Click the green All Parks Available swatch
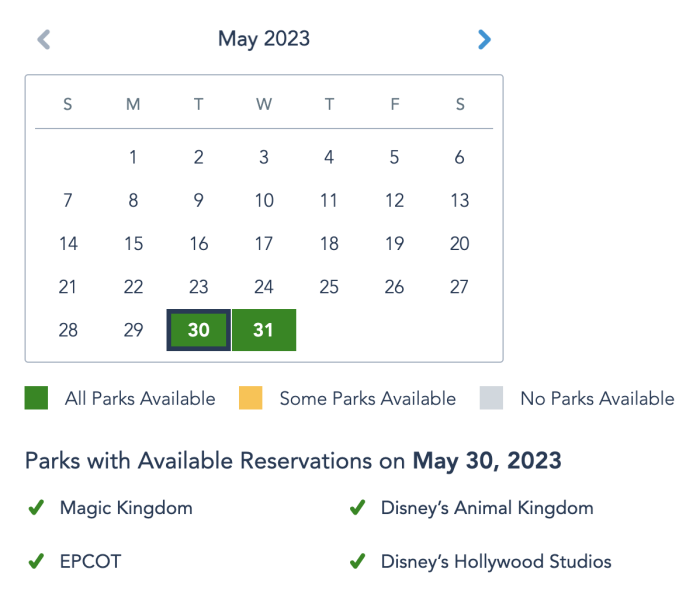Viewport: 700px width, 597px height. [x=37, y=399]
